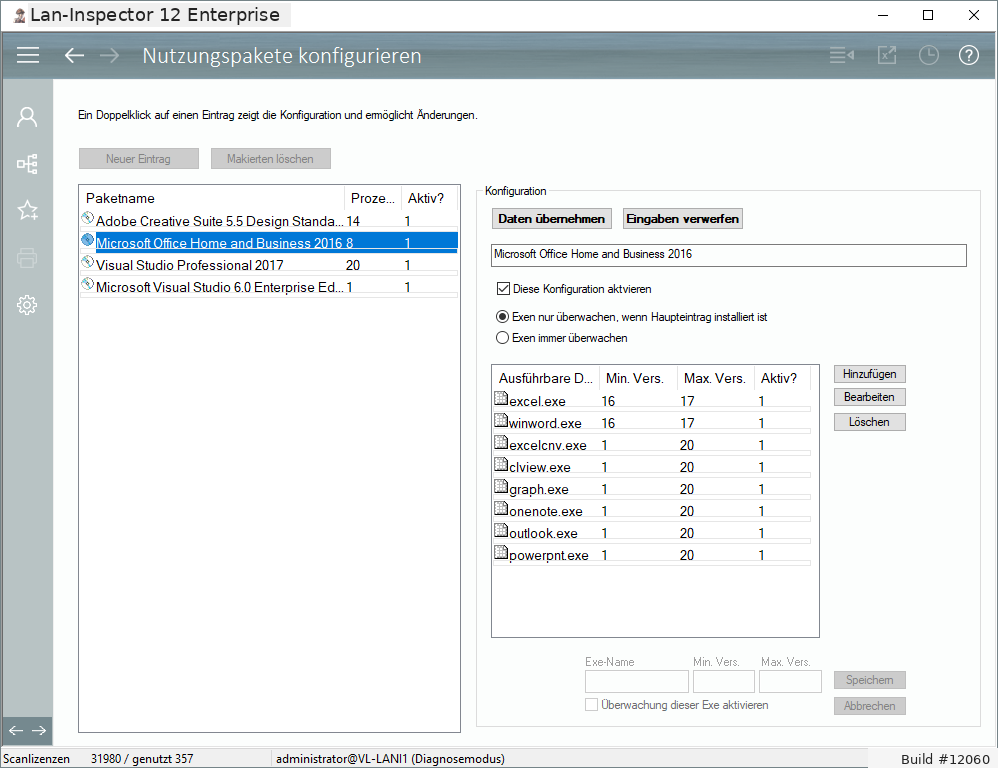This screenshot has width=998, height=768.
Task: Click 'Daten übernehmen' button
Action: pyautogui.click(x=552, y=219)
